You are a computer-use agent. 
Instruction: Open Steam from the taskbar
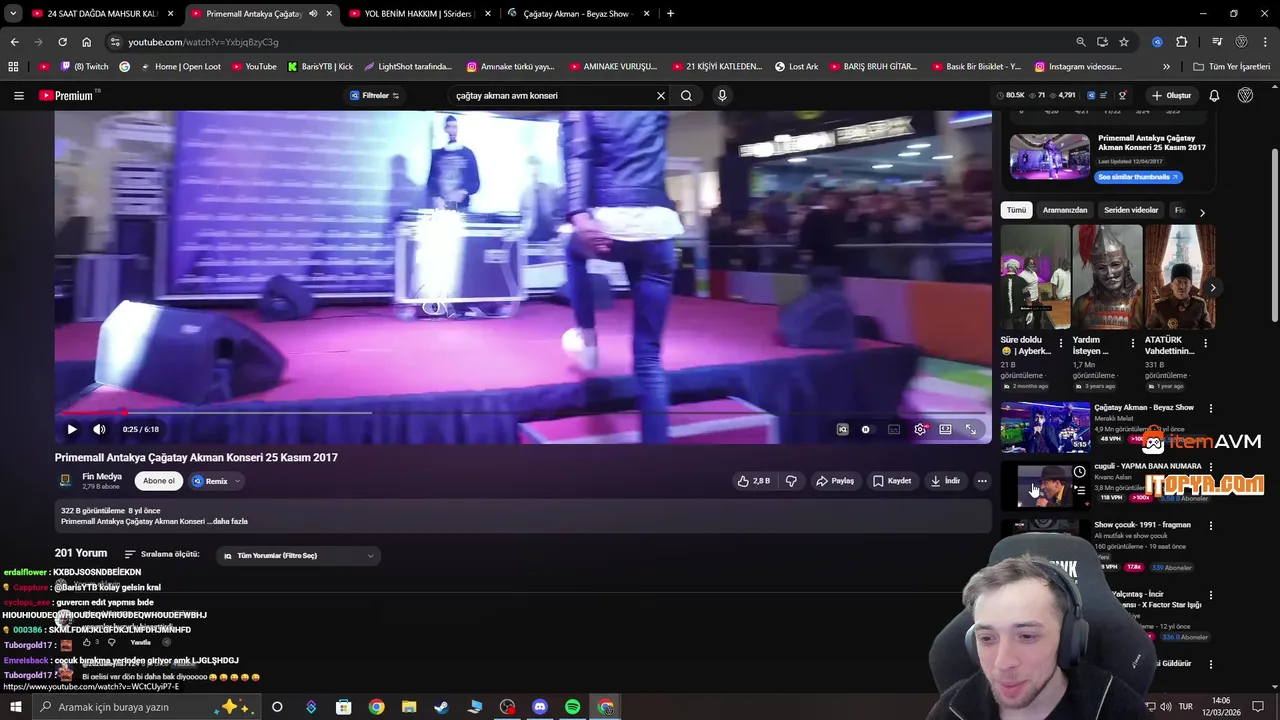click(x=441, y=707)
